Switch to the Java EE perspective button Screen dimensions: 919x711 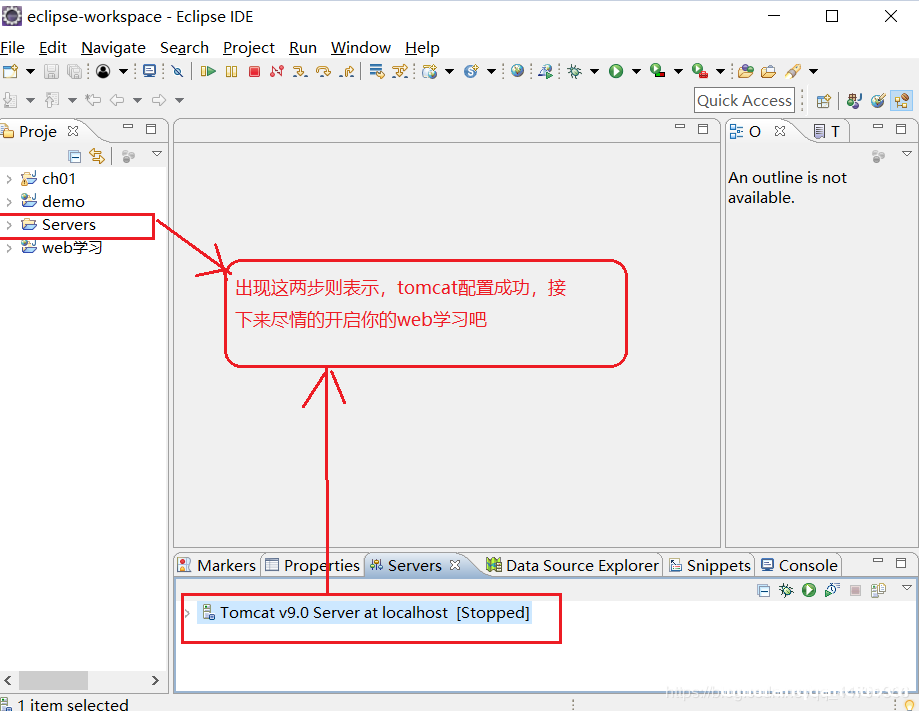(902, 100)
